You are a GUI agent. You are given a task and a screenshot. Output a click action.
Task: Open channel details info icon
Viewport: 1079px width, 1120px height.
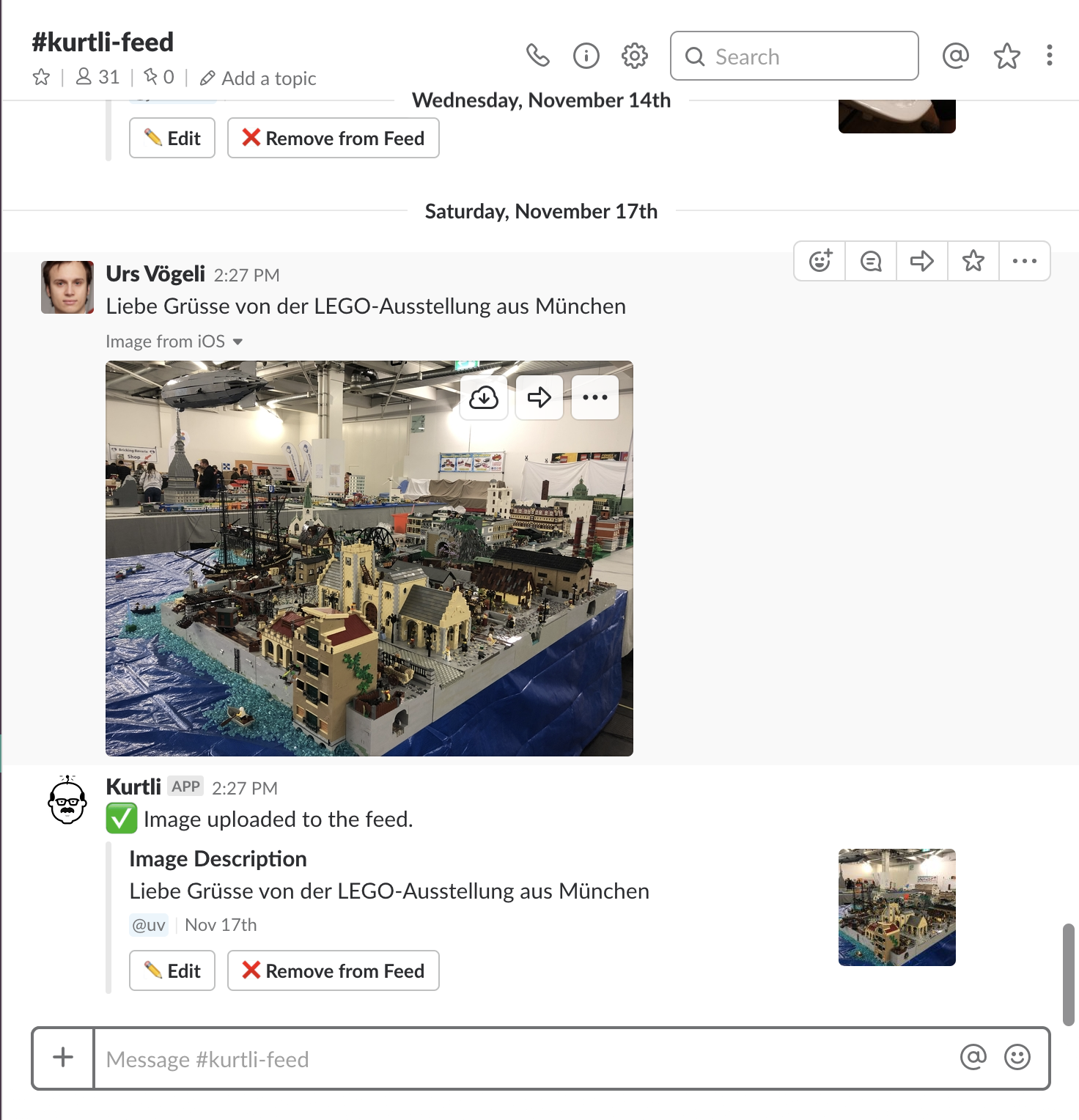[x=586, y=56]
